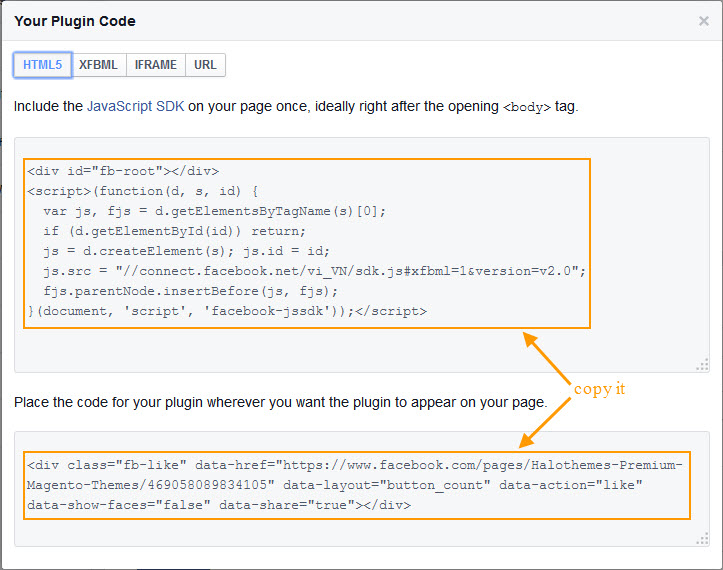Close the Your Plugin Code dialog

point(703,21)
